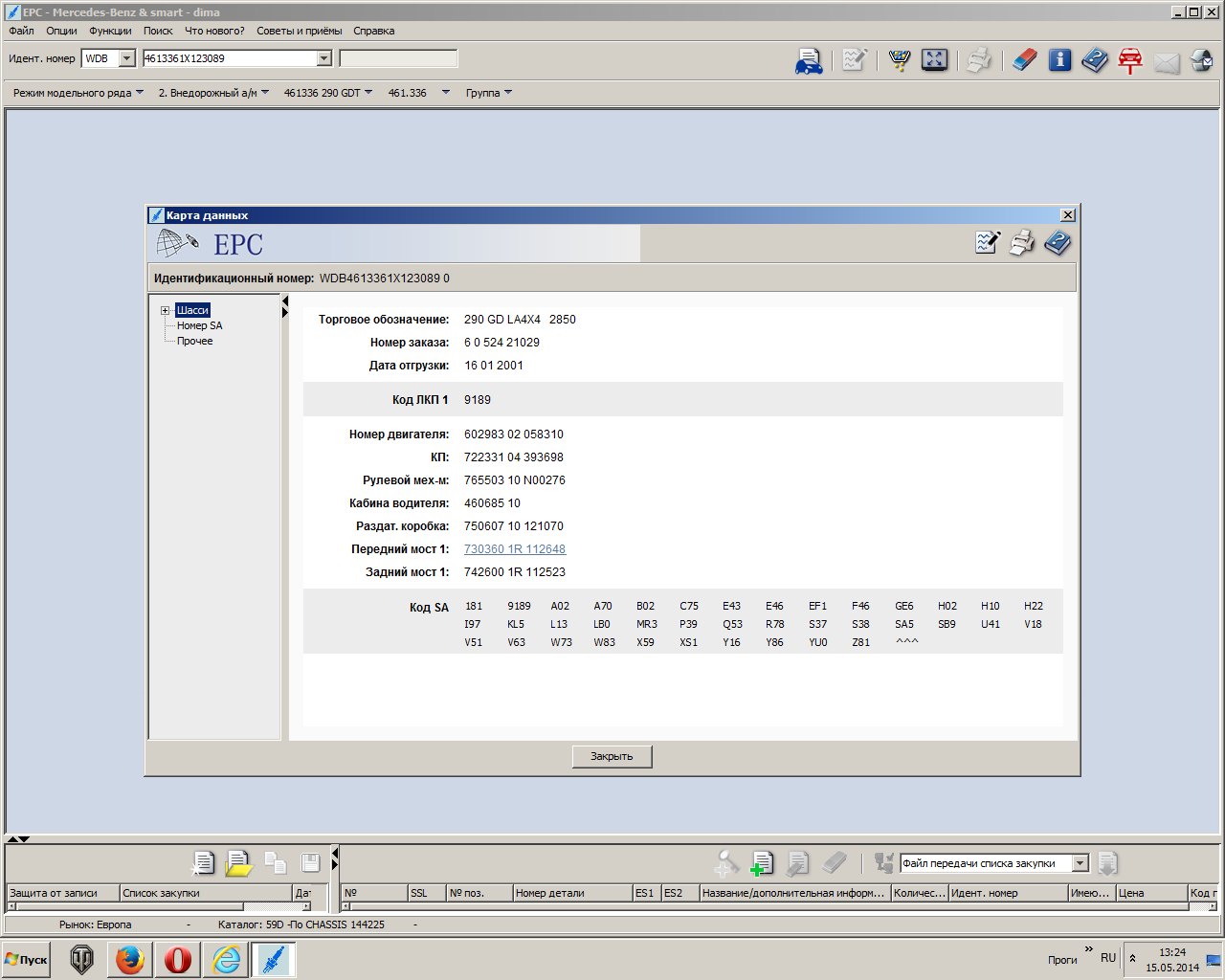Viewport: 1225px width, 980px height.
Task: Click the shopping list eraser icon
Action: click(x=834, y=863)
